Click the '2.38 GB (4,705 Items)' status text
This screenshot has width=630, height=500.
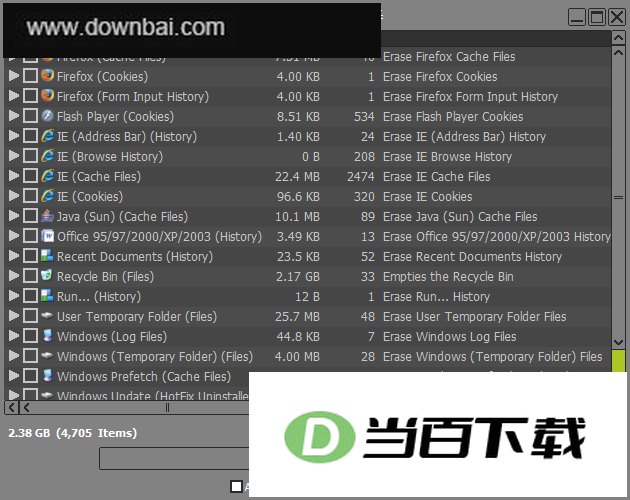(x=73, y=433)
